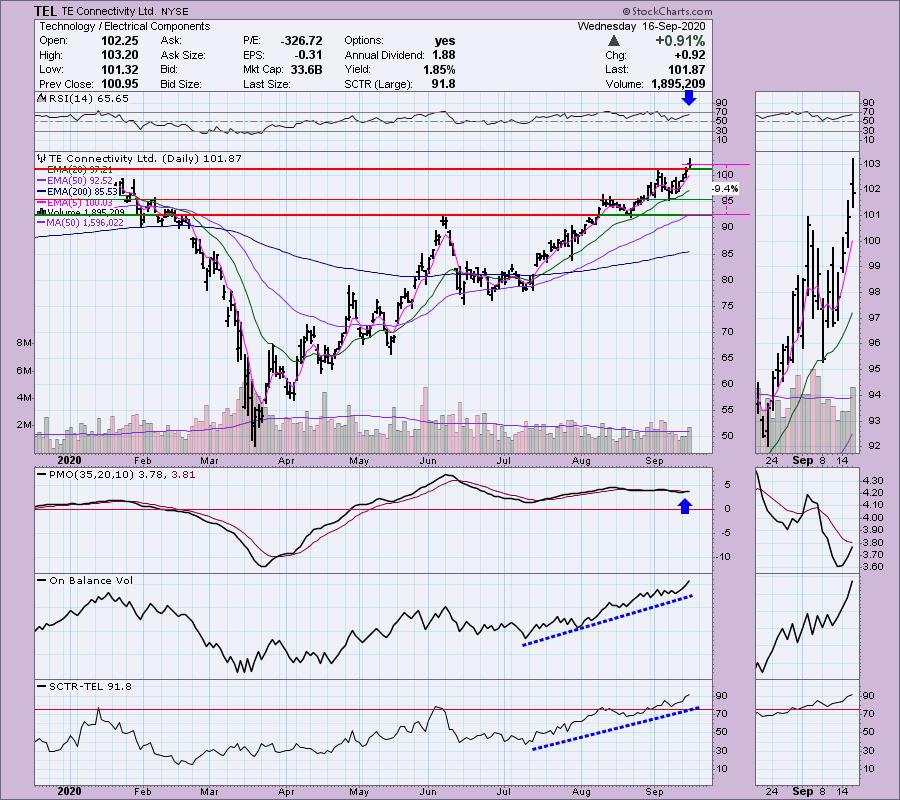
Task: Select the TEL ticker symbol in the header
Action: [45, 11]
